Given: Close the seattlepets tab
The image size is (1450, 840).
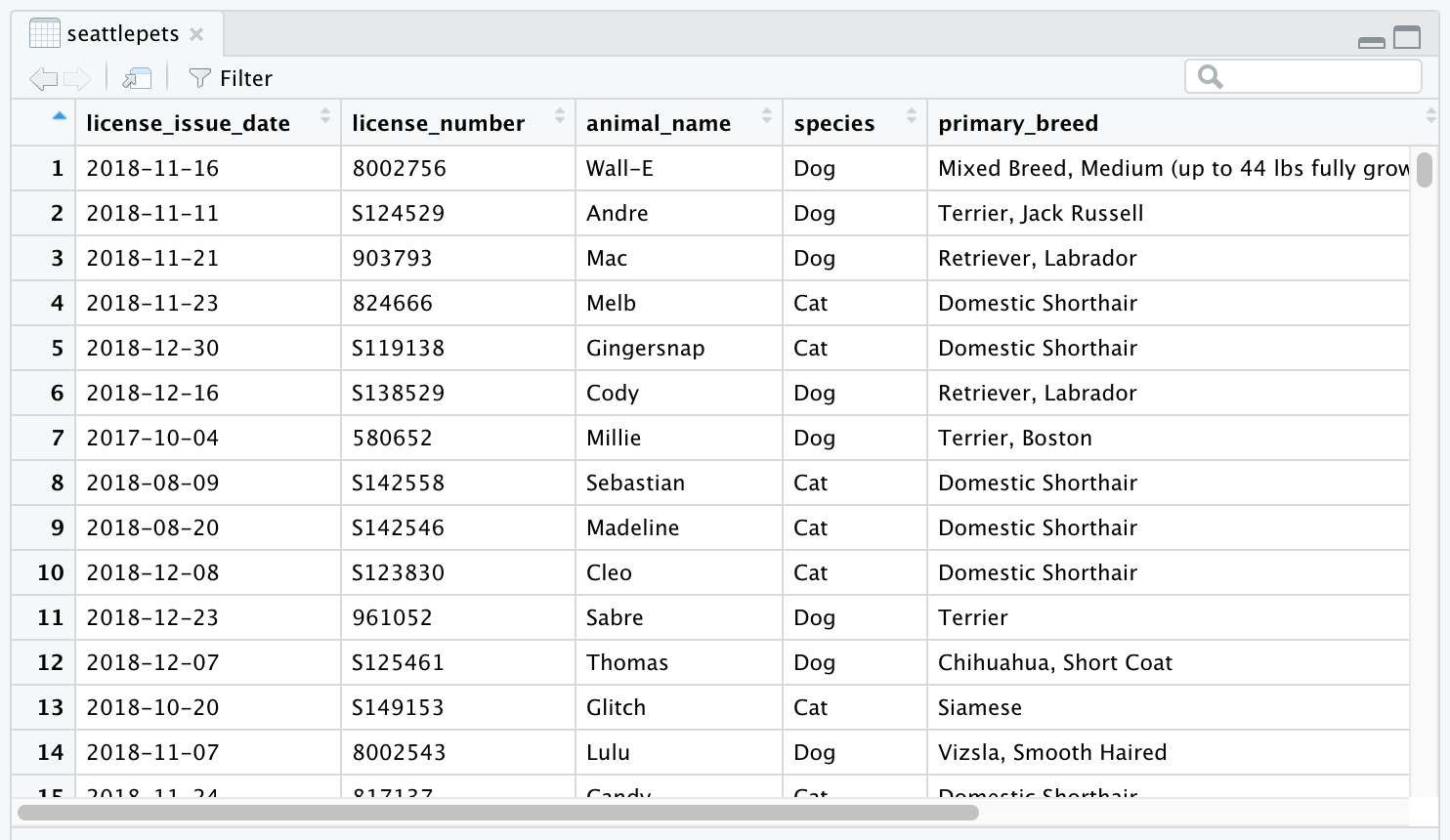Looking at the screenshot, I should pos(196,32).
